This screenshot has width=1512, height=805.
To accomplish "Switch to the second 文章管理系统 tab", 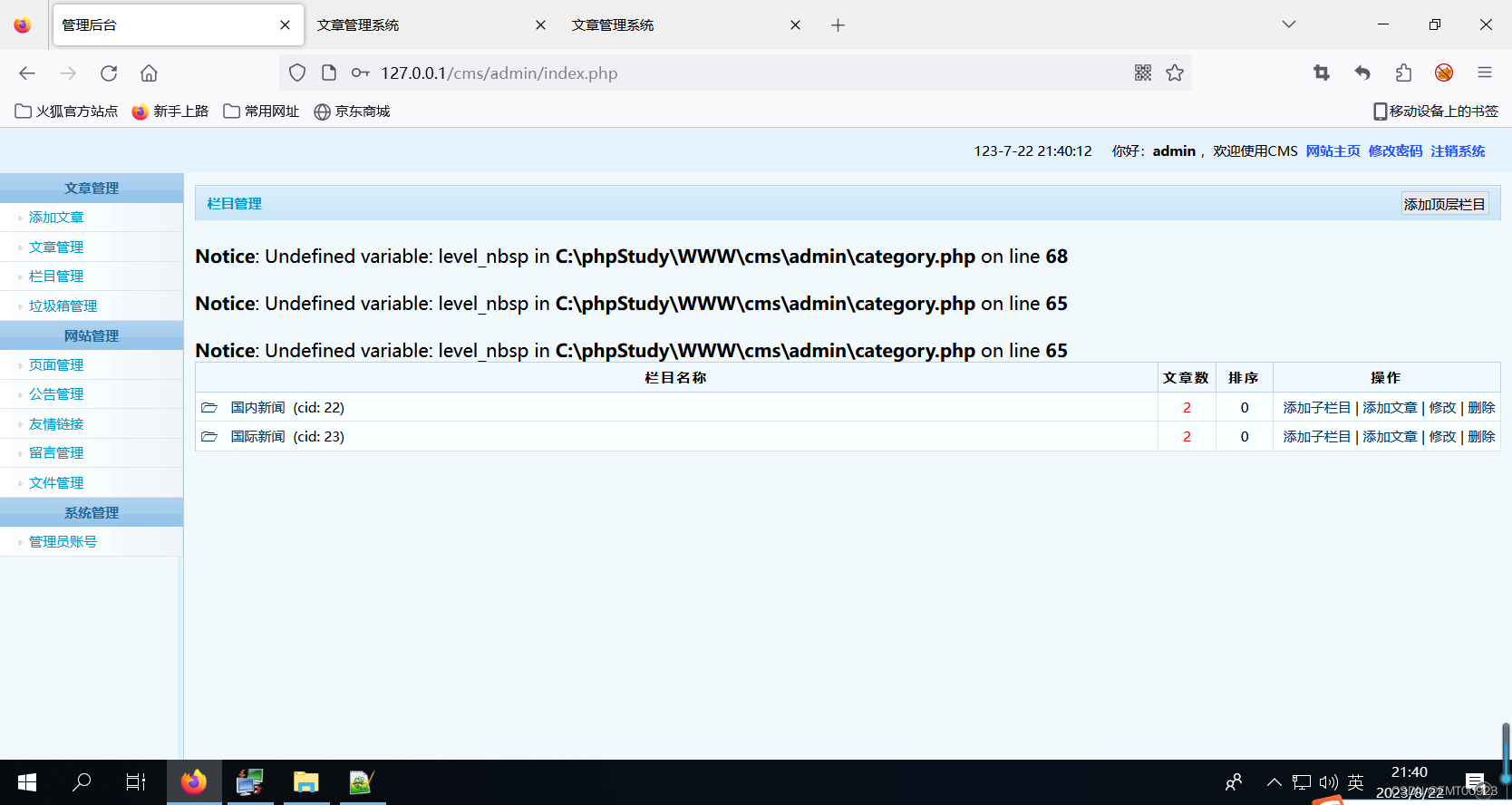I will (x=431, y=25).
